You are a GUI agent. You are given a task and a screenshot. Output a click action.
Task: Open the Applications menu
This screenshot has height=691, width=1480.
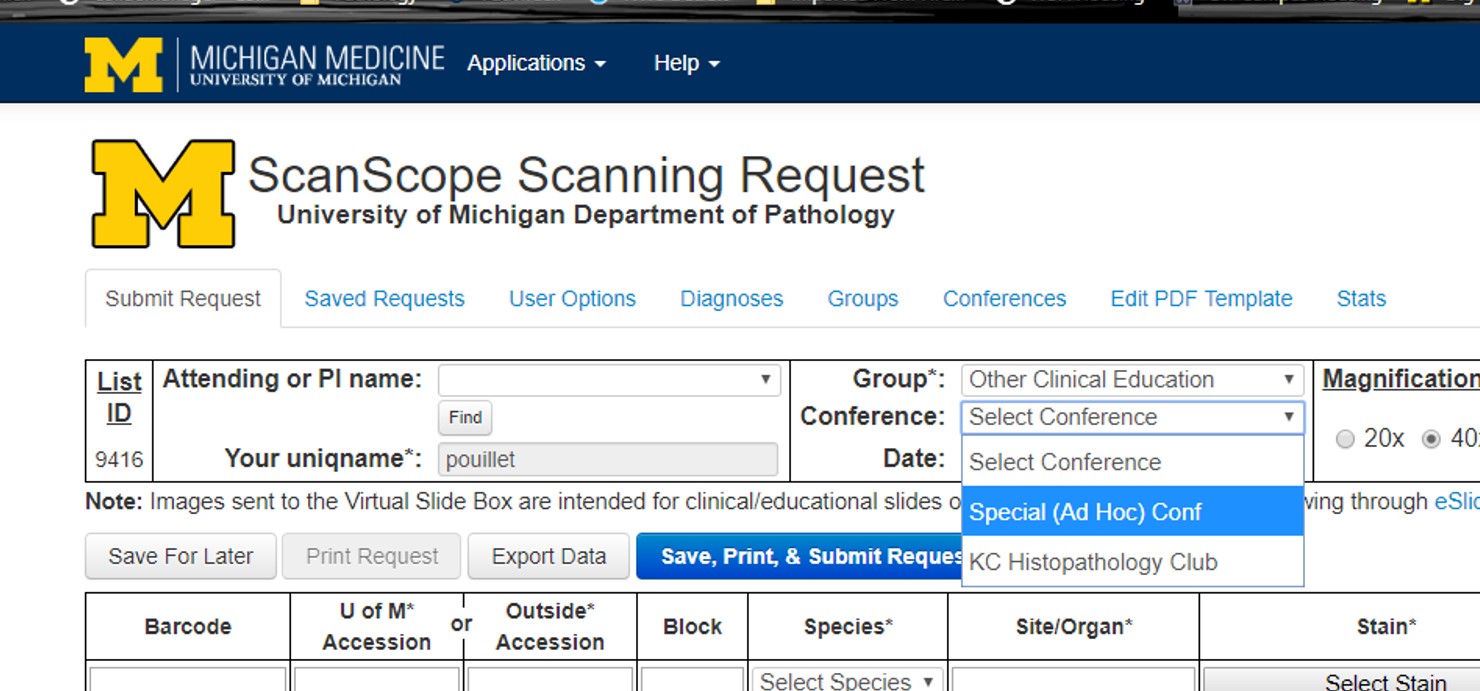pyautogui.click(x=536, y=63)
